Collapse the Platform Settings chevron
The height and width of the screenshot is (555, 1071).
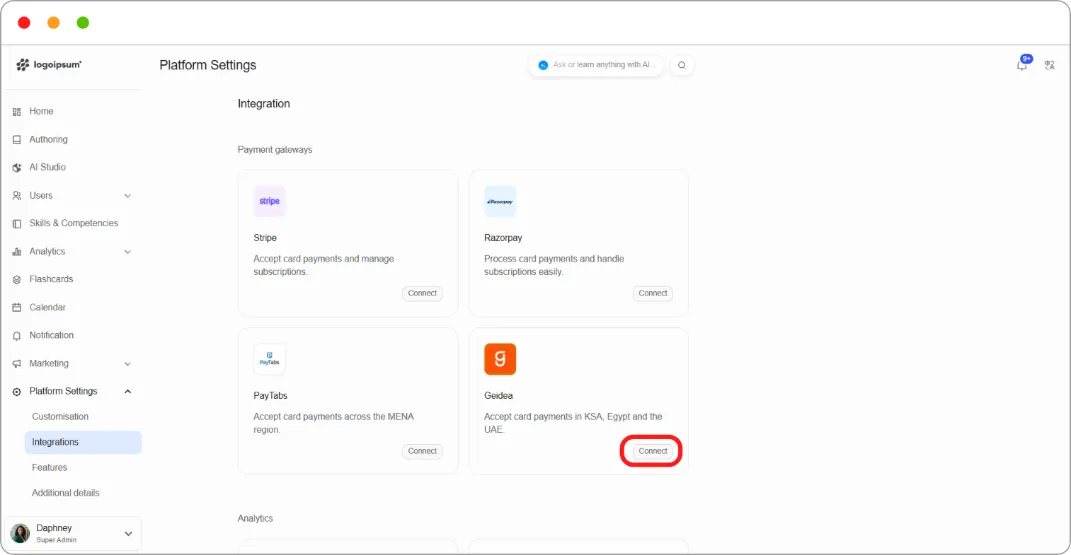pyautogui.click(x=128, y=391)
